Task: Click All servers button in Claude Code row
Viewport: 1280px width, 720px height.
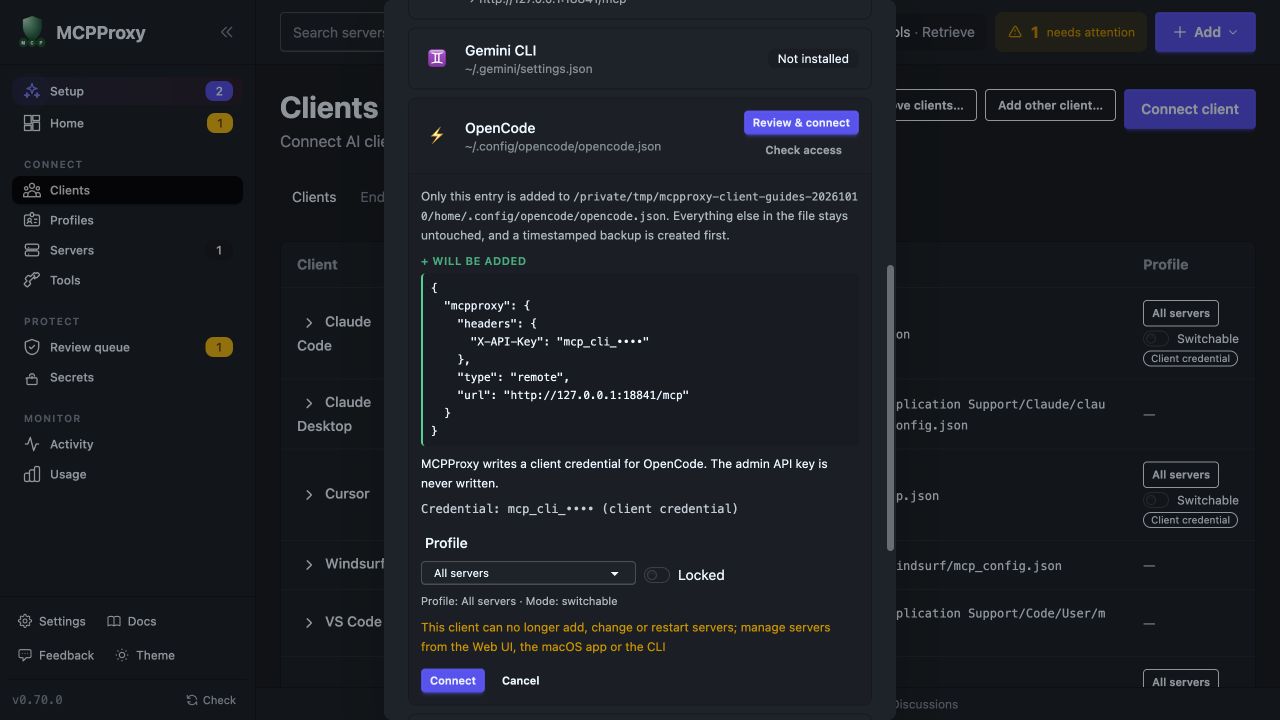Action: pyautogui.click(x=1181, y=313)
